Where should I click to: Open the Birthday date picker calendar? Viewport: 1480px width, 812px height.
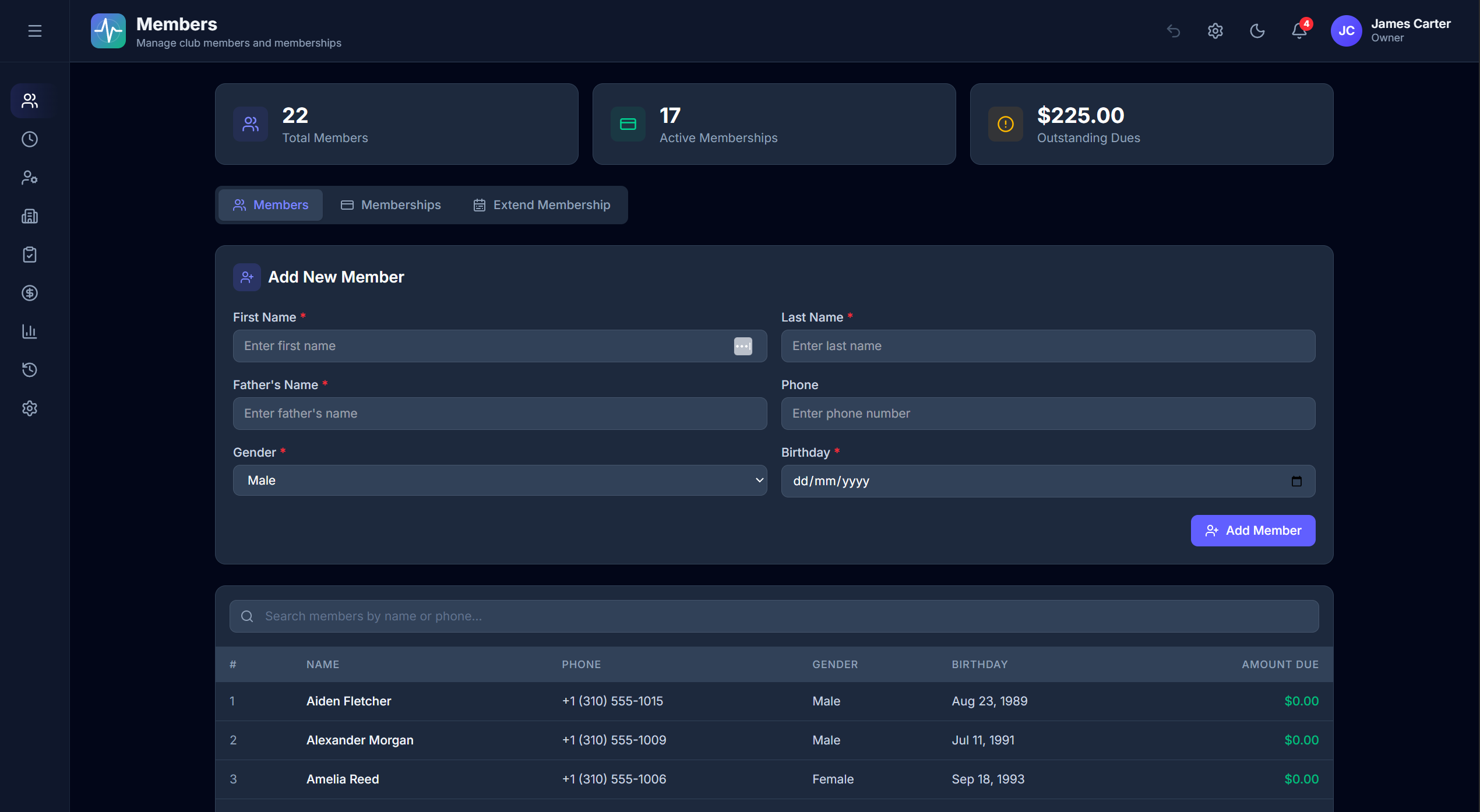coord(1297,481)
